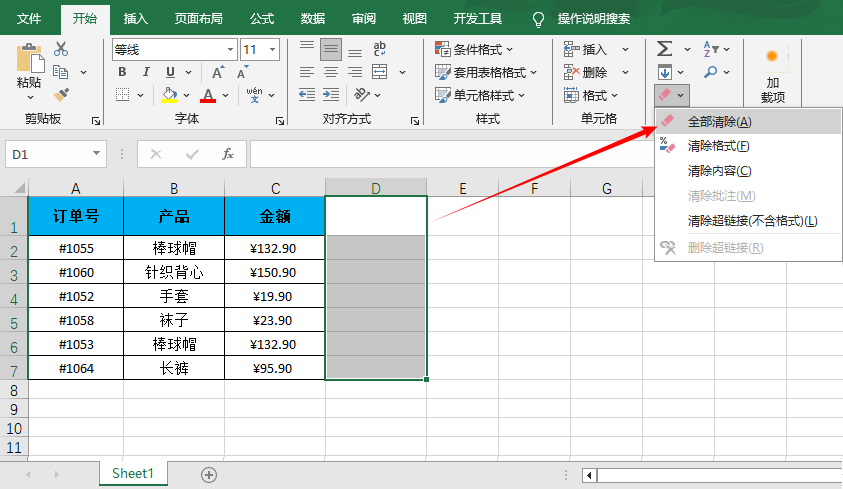Select the Format Painter brush
The width and height of the screenshot is (843, 489).
pos(61,95)
